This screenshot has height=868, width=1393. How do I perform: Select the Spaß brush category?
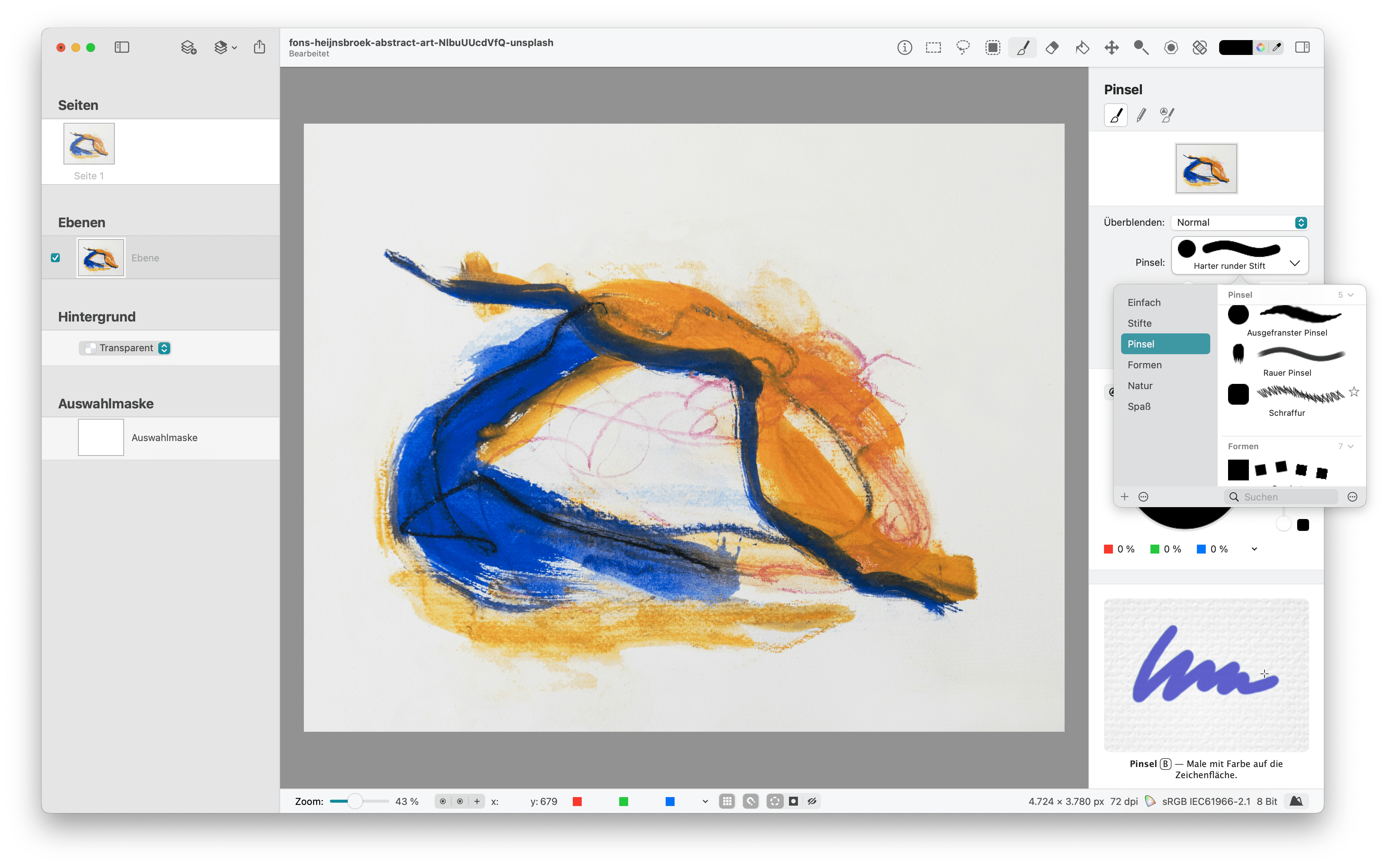1165,407
